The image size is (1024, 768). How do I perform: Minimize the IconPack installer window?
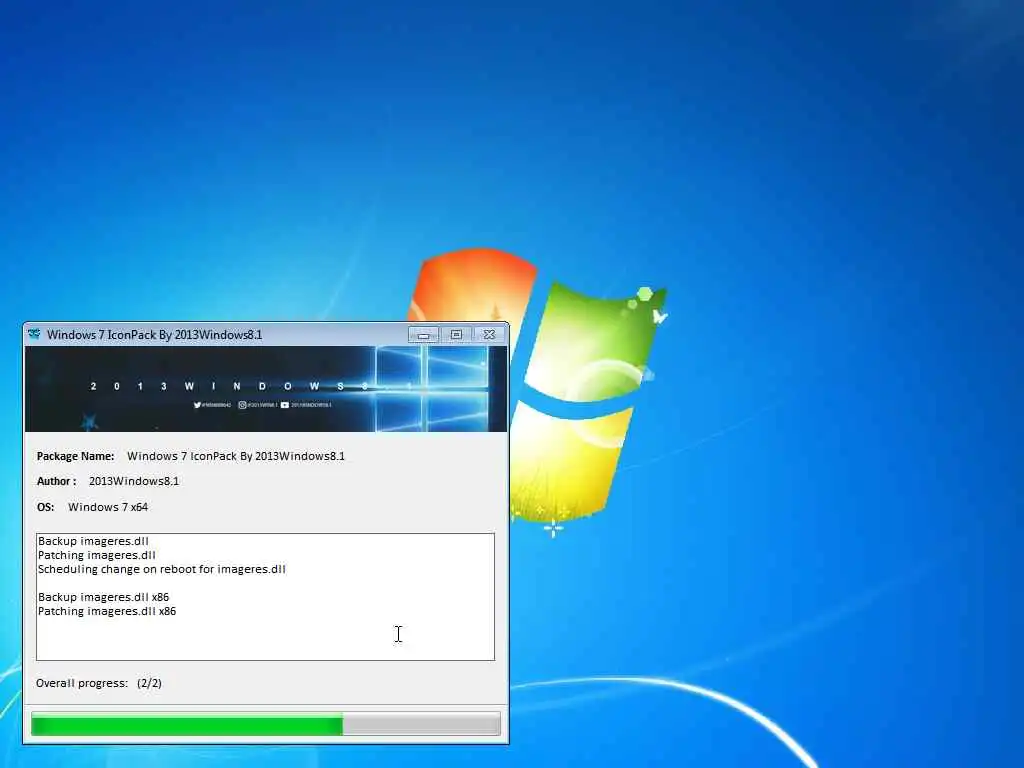tap(423, 334)
